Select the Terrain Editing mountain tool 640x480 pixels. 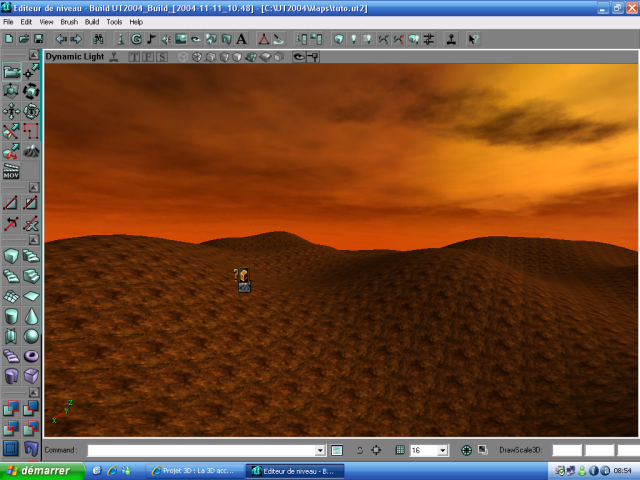click(31, 152)
